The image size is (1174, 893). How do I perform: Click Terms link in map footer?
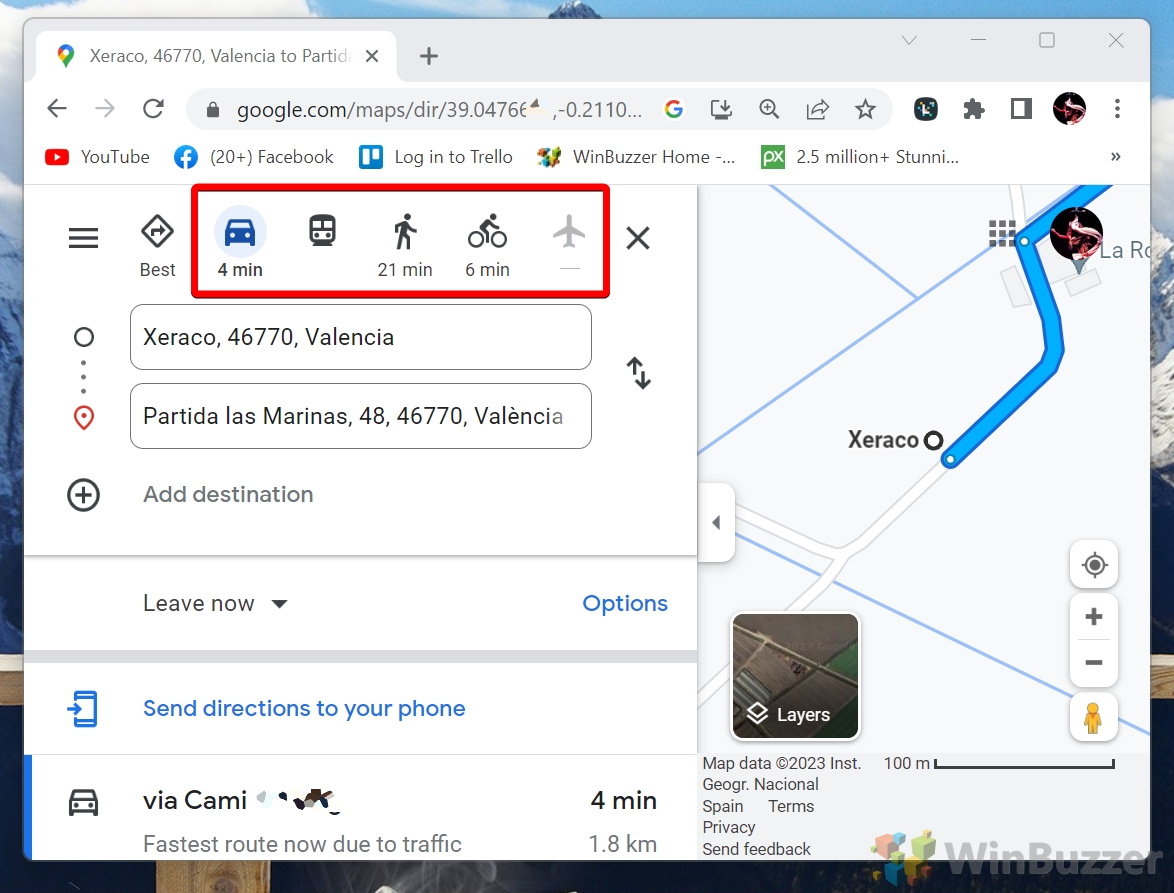791,806
